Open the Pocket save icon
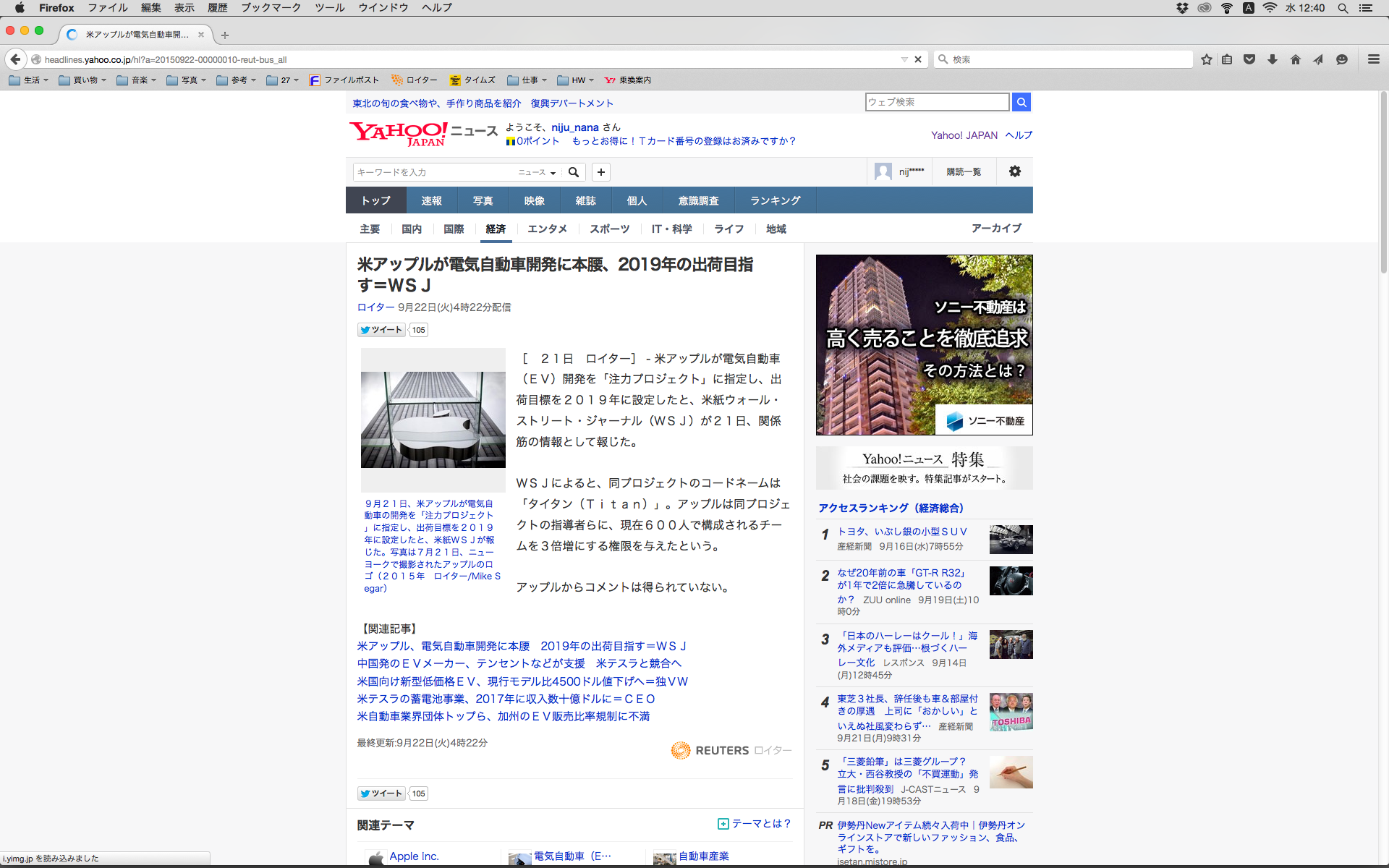This screenshot has height=868, width=1389. pyautogui.click(x=1249, y=59)
